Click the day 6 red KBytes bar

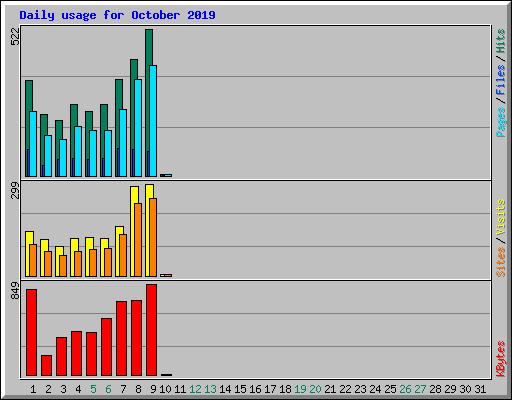click(x=107, y=347)
